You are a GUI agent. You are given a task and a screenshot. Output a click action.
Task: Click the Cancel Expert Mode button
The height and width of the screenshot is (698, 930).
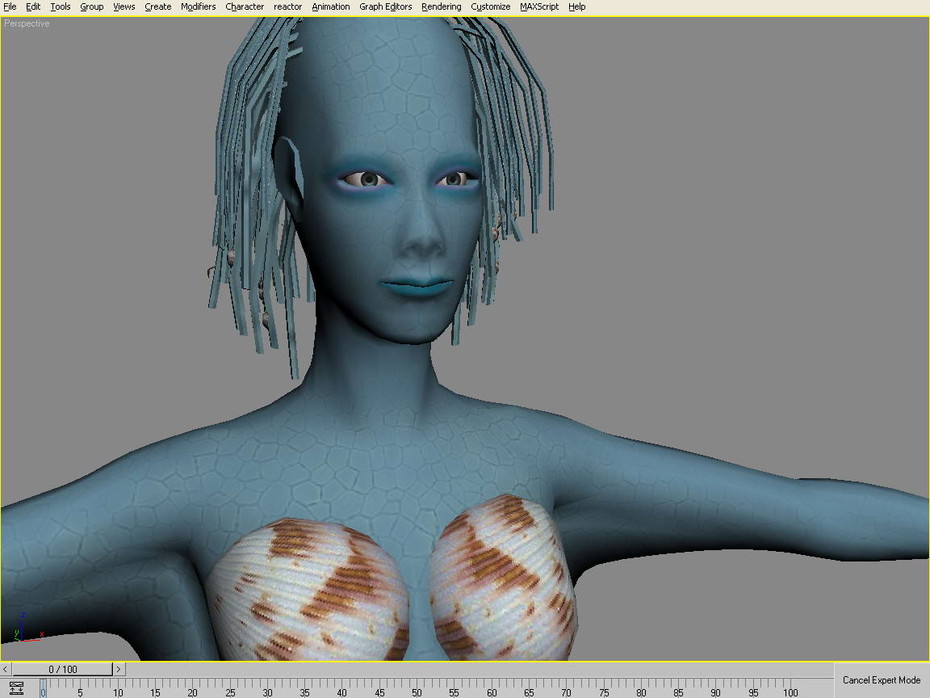point(881,680)
